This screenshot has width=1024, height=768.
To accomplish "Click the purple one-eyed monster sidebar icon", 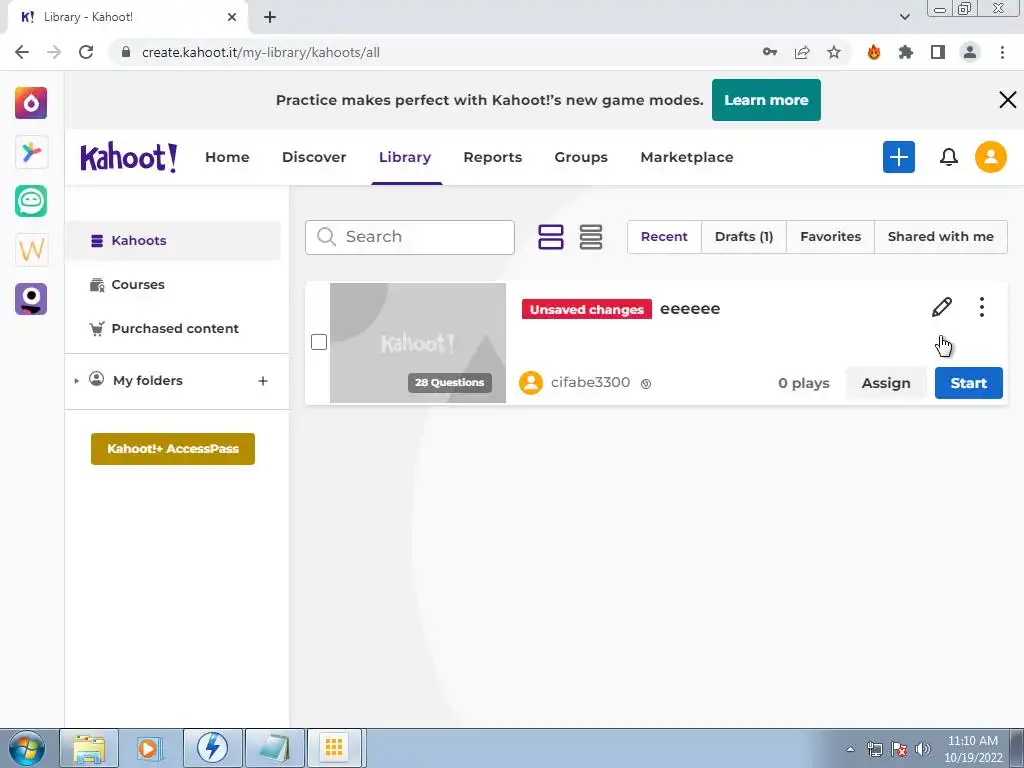I will click(x=31, y=298).
